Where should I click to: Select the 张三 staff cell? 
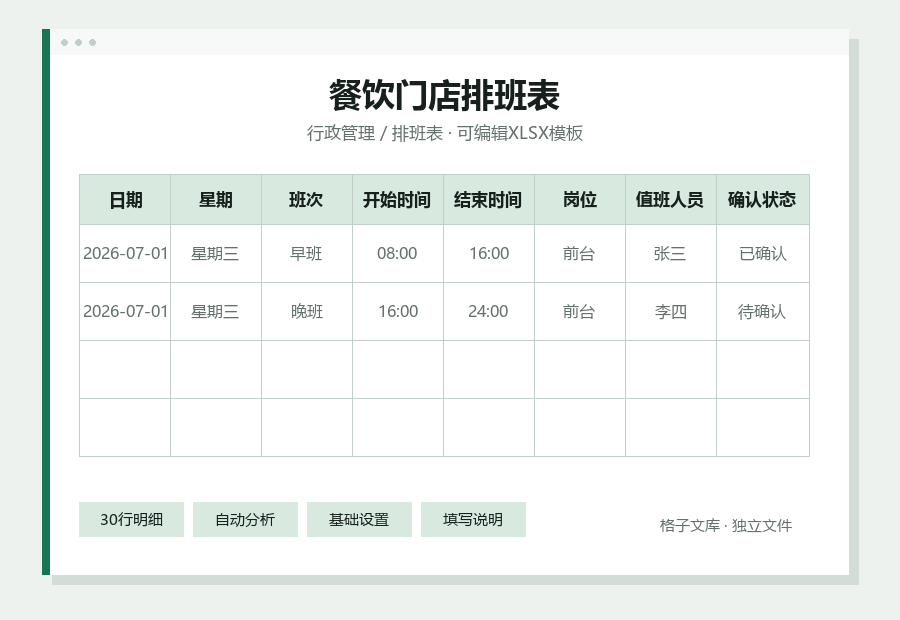click(671, 253)
